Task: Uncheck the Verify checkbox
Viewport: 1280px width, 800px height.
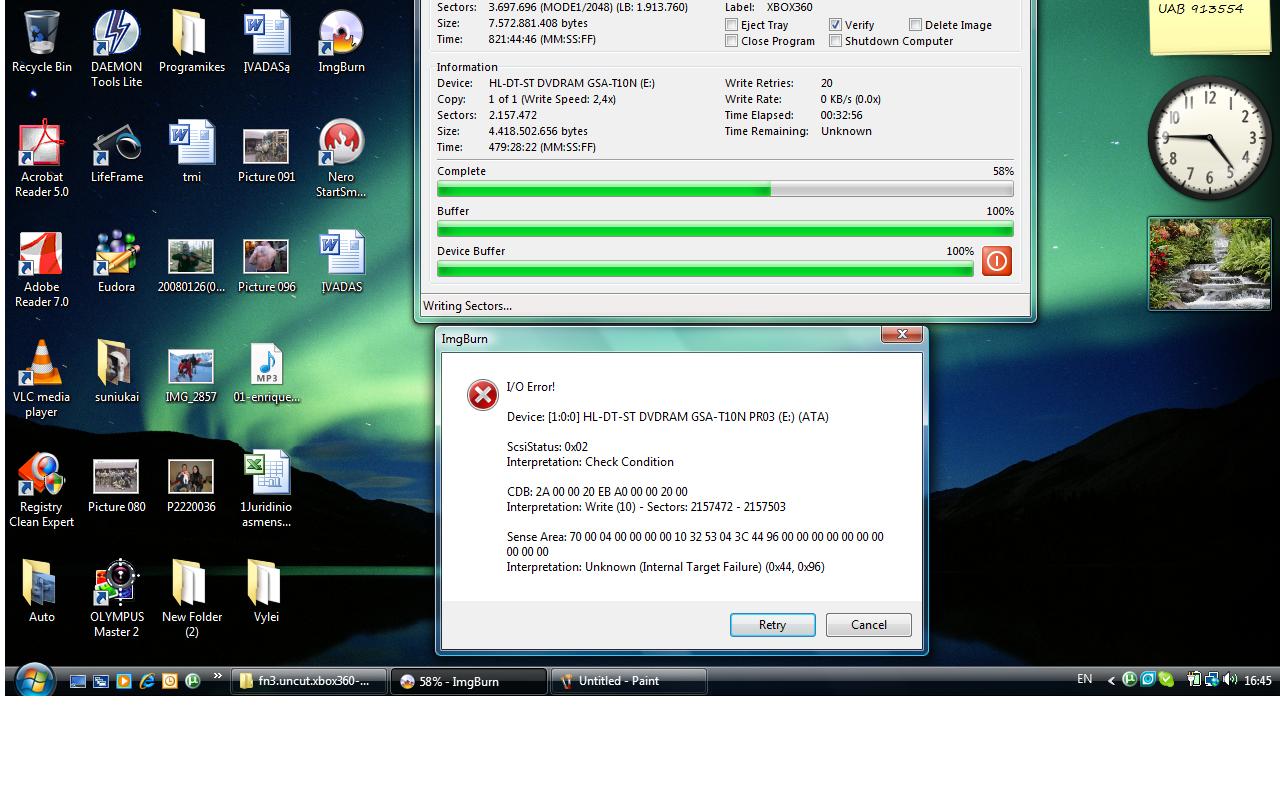Action: click(x=835, y=25)
